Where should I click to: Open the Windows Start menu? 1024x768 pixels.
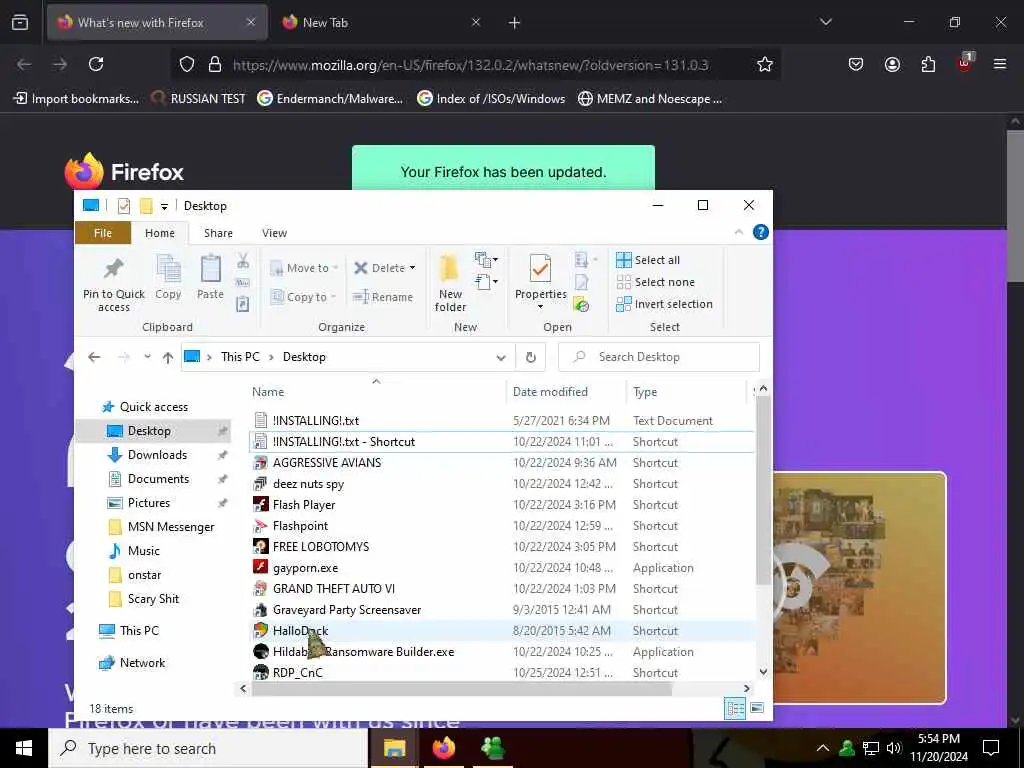(24, 748)
